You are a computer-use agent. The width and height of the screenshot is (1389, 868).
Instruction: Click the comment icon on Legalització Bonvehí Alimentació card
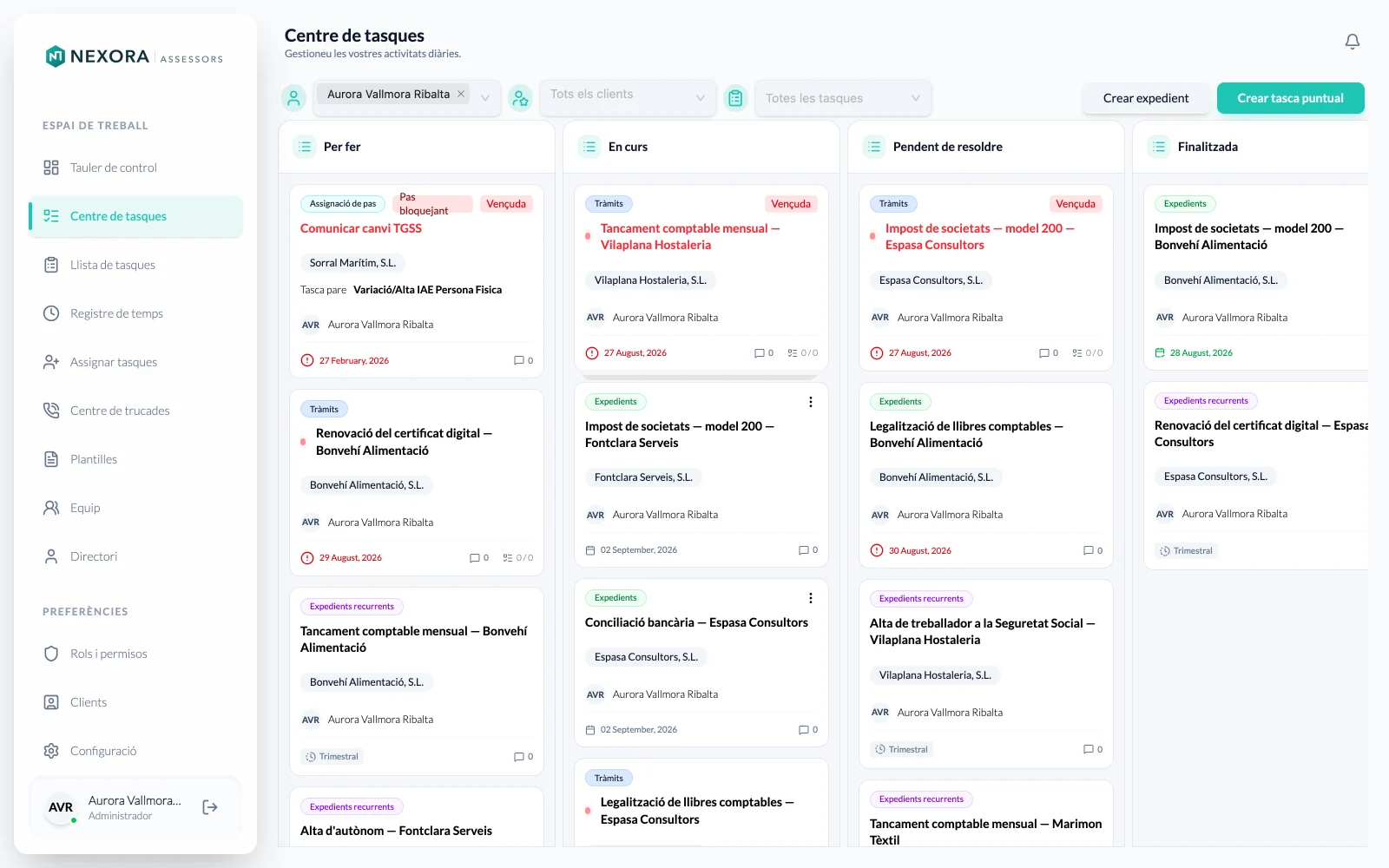pyautogui.click(x=1088, y=550)
